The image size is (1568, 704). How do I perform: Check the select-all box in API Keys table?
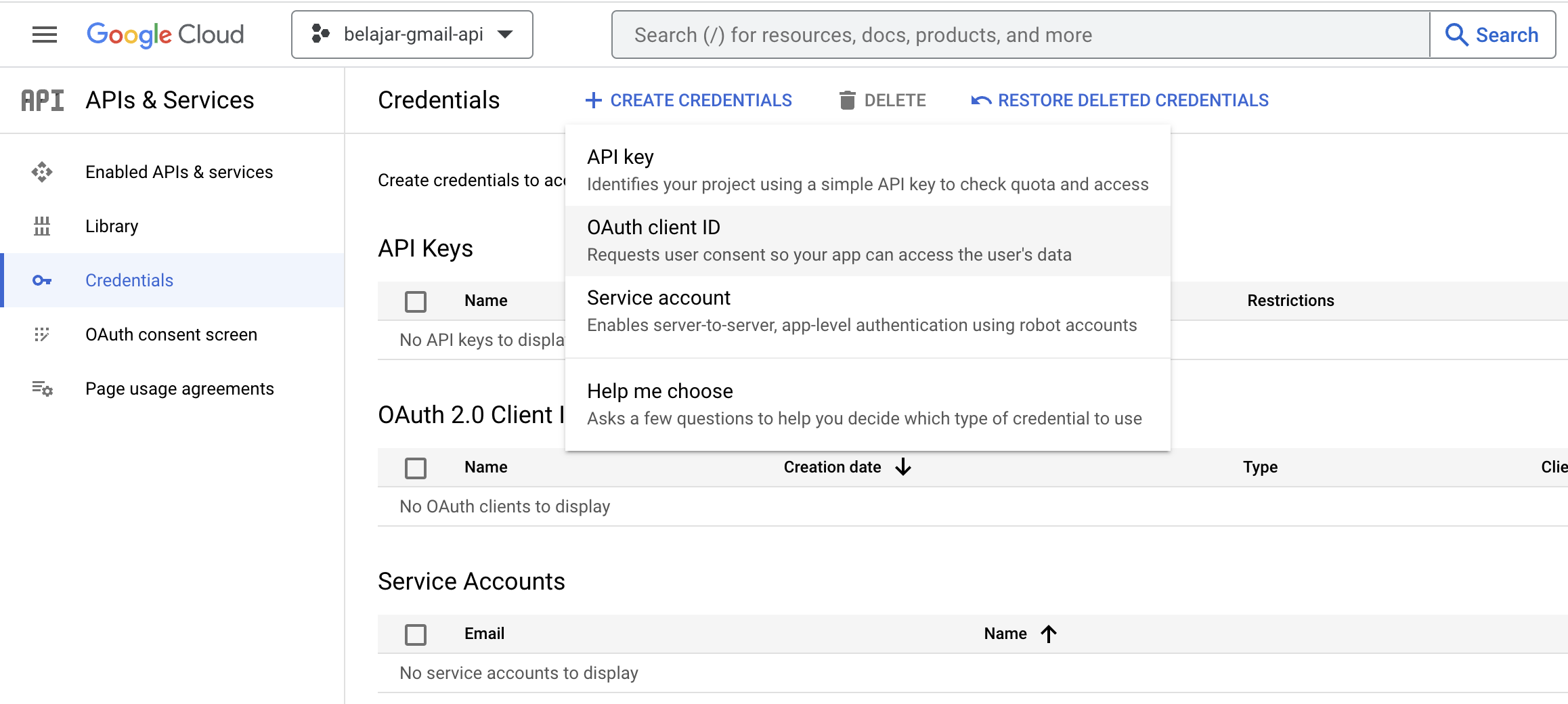(x=416, y=301)
